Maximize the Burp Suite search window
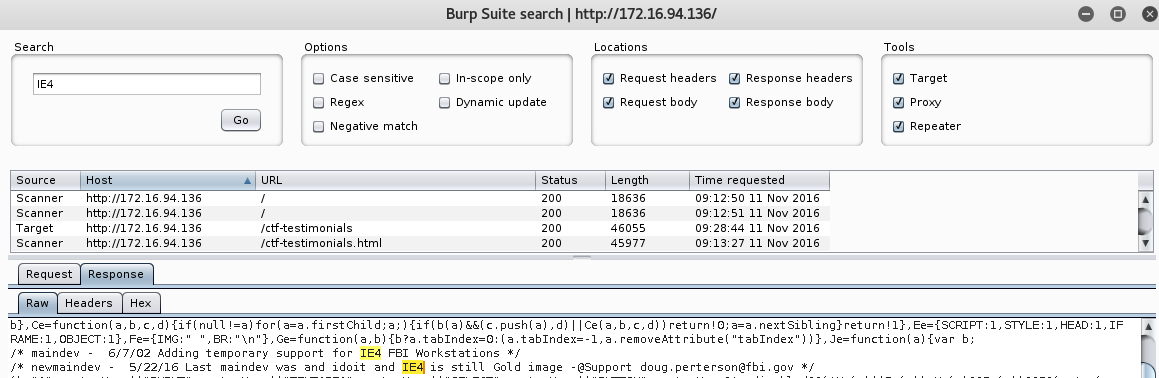This screenshot has height=378, width=1159. [x=1118, y=14]
